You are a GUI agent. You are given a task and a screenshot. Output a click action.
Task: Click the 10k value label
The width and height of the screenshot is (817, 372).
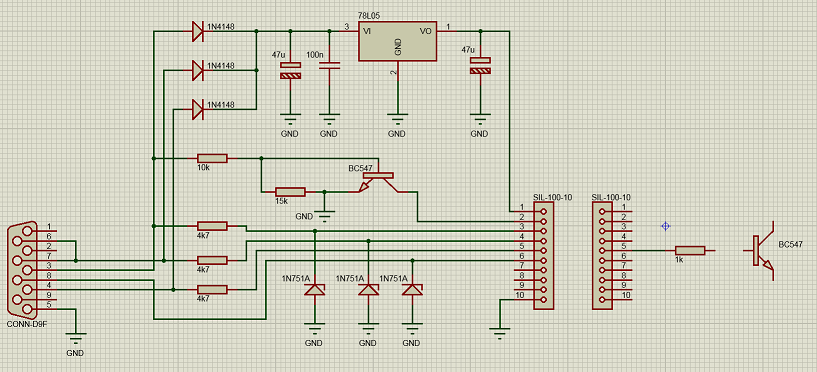point(204,168)
